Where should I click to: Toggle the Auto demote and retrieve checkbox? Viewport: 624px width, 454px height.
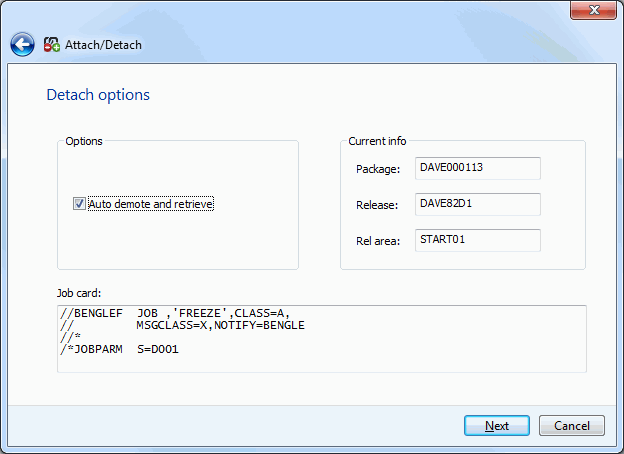[79, 204]
